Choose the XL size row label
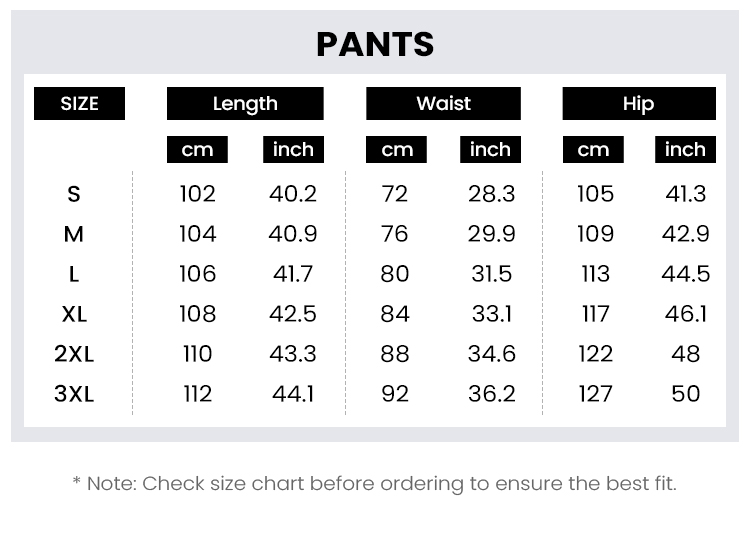 [74, 314]
